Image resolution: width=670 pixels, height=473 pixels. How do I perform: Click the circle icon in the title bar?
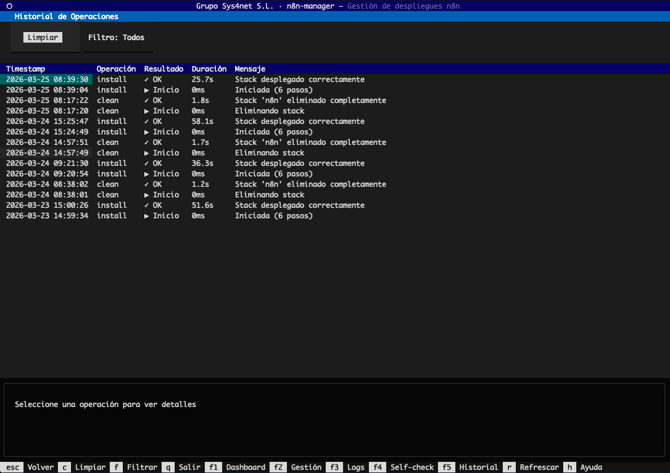click(x=9, y=6)
